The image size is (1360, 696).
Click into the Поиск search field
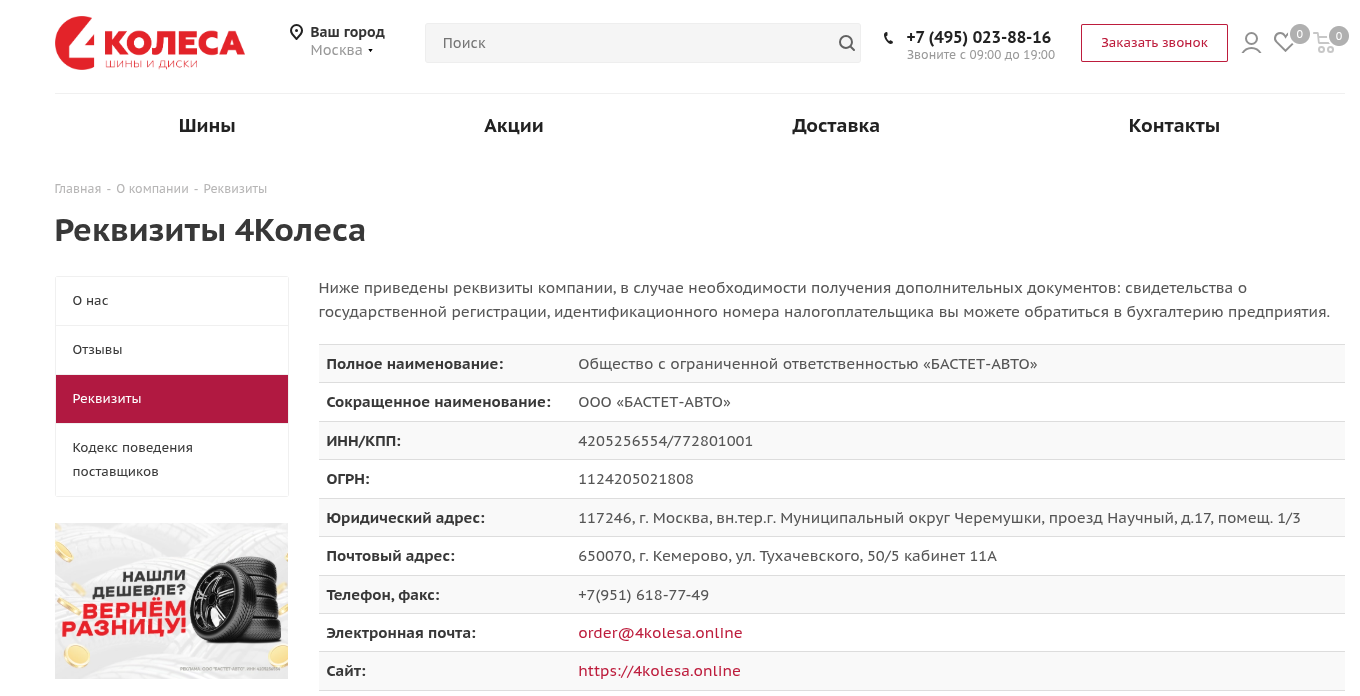(630, 43)
